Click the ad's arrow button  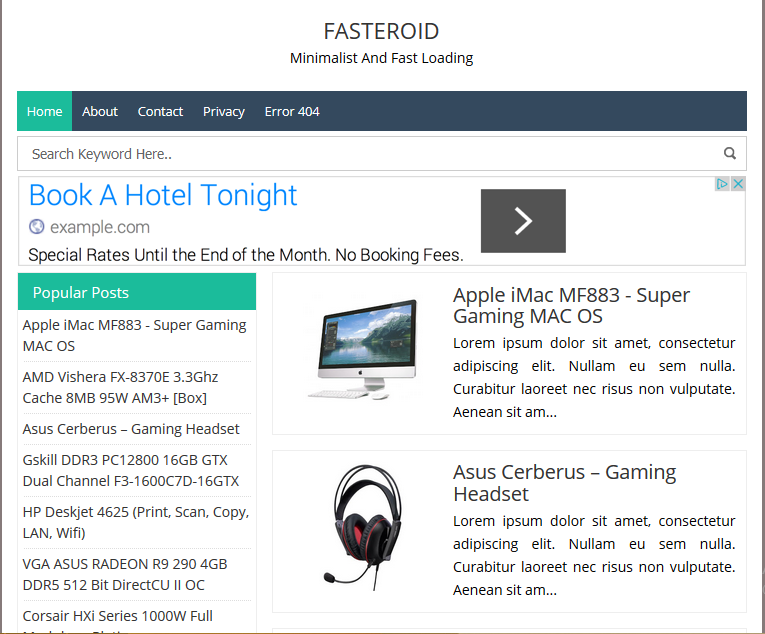point(523,221)
